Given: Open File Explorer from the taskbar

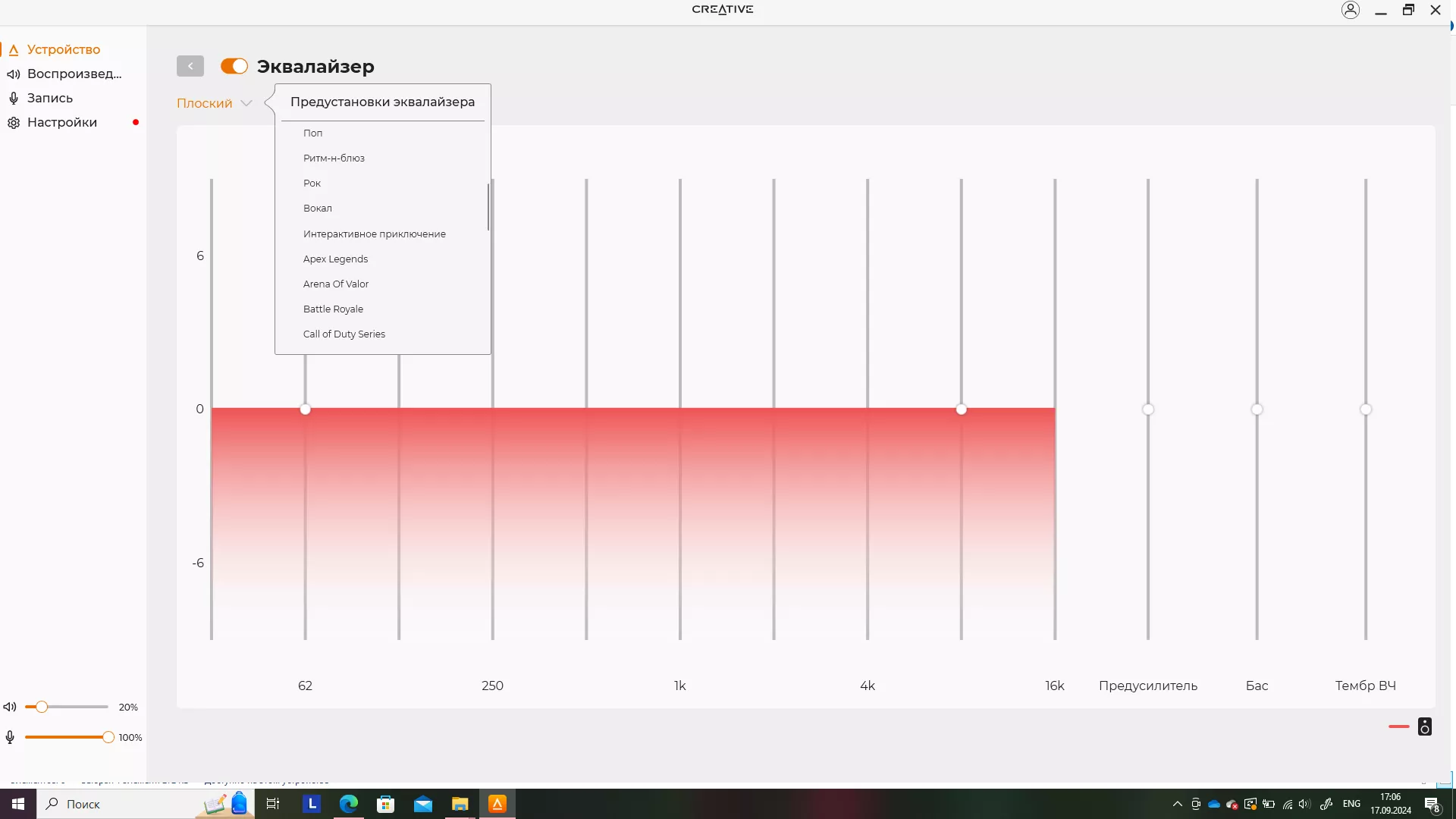Looking at the screenshot, I should pyautogui.click(x=460, y=804).
